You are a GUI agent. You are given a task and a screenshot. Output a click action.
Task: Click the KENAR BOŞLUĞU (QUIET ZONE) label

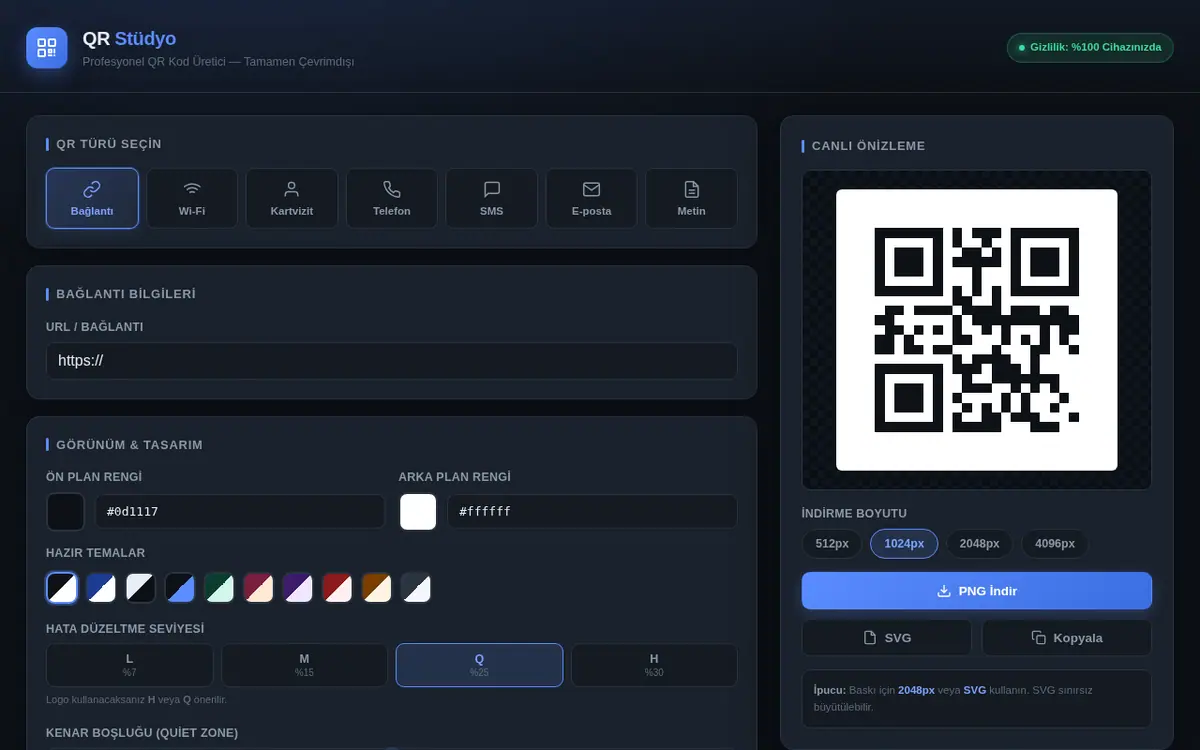point(142,733)
